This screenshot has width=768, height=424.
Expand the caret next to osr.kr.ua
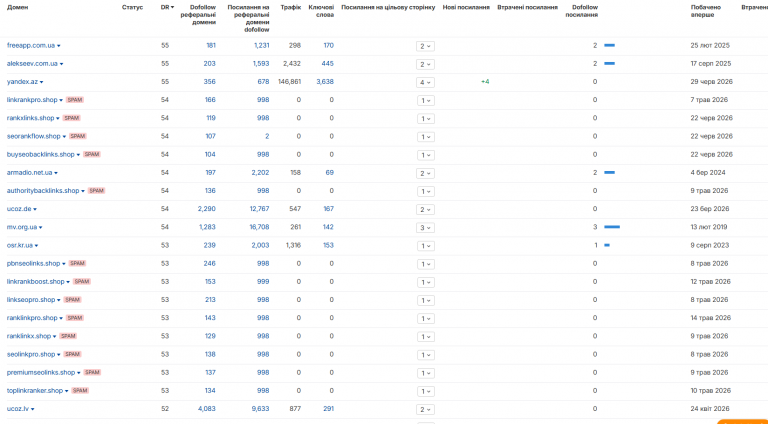coord(37,246)
